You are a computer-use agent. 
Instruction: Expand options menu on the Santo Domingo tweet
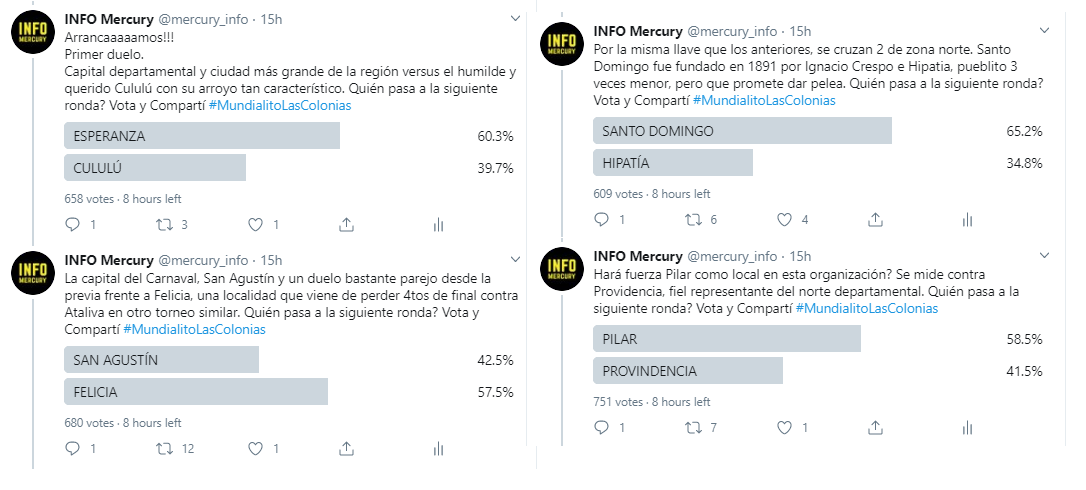(1043, 31)
